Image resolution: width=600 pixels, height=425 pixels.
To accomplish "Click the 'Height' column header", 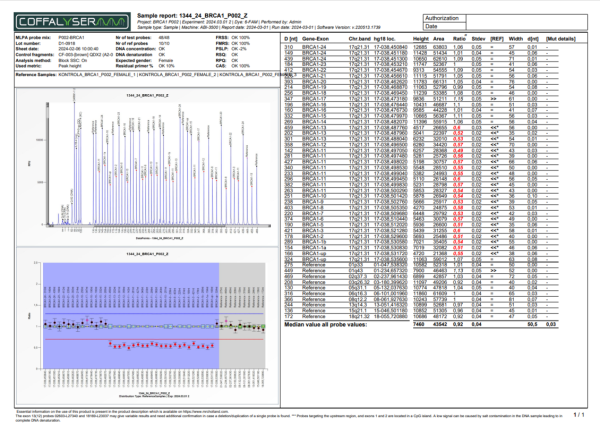I will click(421, 39).
